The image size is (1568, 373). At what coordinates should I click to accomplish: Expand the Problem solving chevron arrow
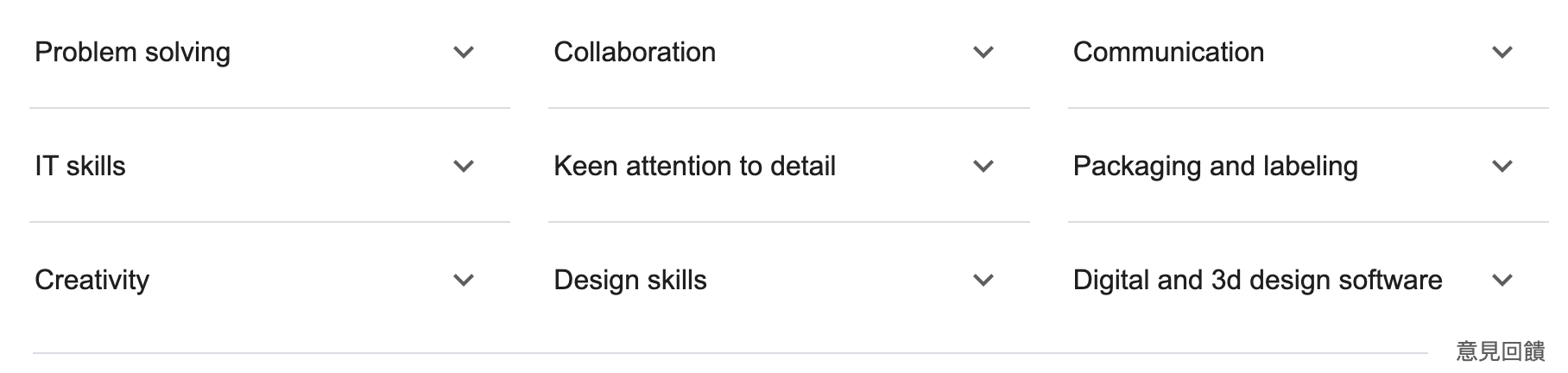(x=464, y=53)
